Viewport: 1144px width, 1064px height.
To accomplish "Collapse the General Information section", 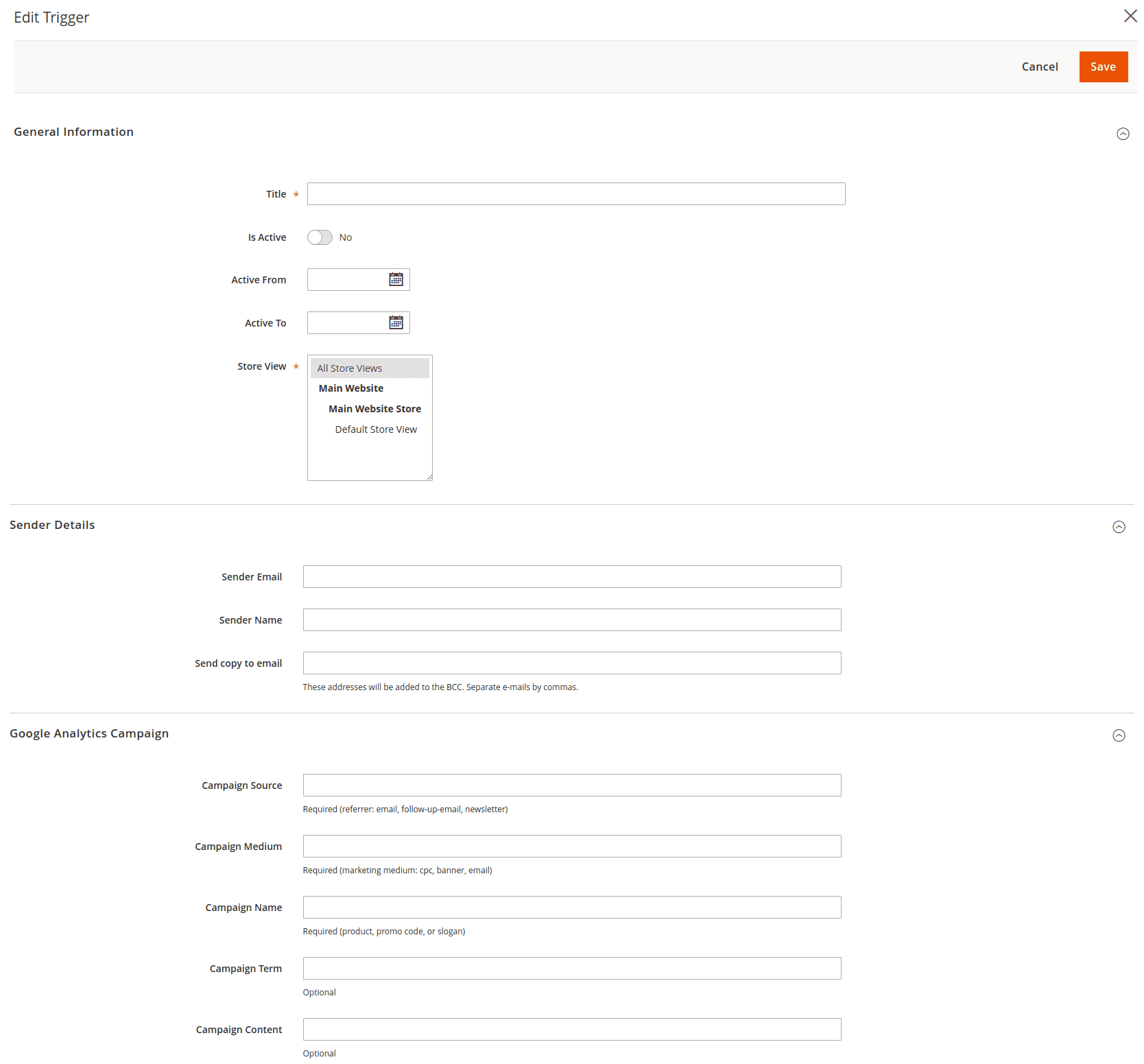I will 1123,134.
